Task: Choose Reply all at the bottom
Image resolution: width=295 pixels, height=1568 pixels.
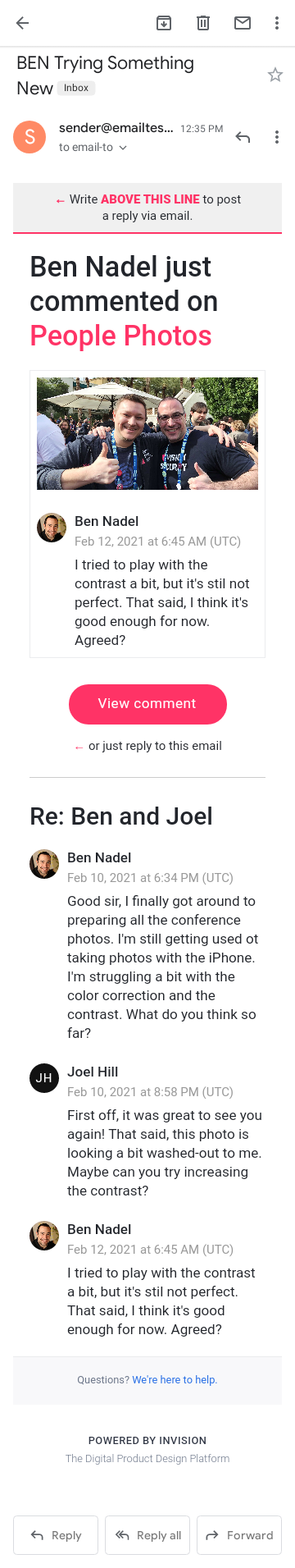Action: 147,1535
